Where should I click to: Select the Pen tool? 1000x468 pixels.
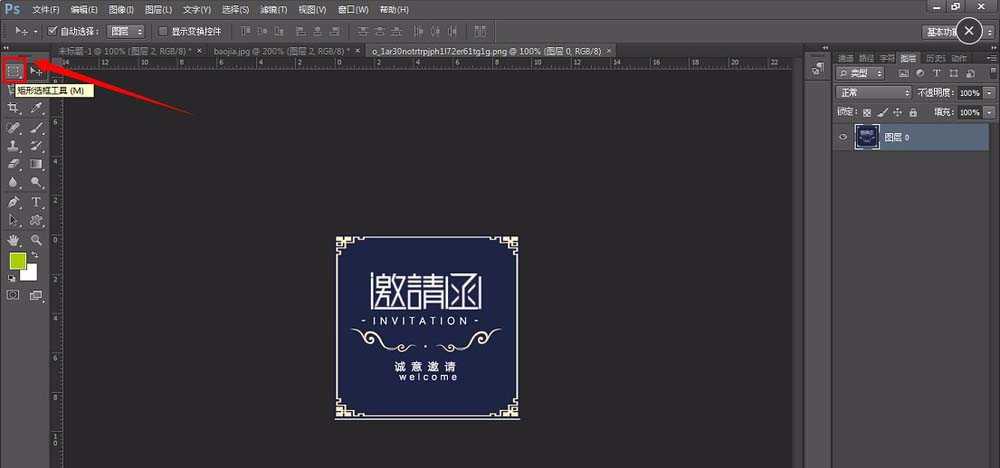14,202
